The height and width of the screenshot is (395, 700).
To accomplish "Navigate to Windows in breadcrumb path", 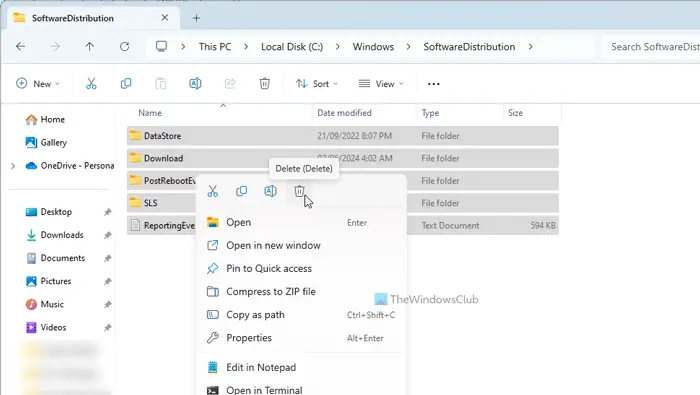I will click(373, 47).
